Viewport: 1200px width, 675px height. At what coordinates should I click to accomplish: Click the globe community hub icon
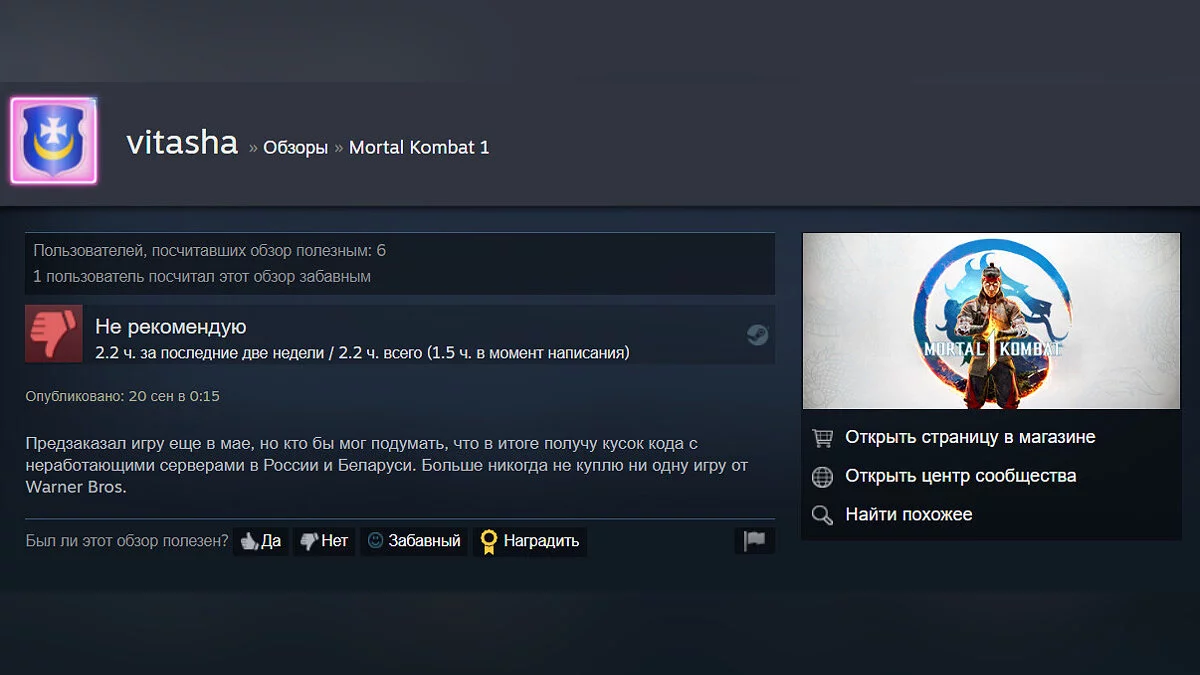point(822,477)
